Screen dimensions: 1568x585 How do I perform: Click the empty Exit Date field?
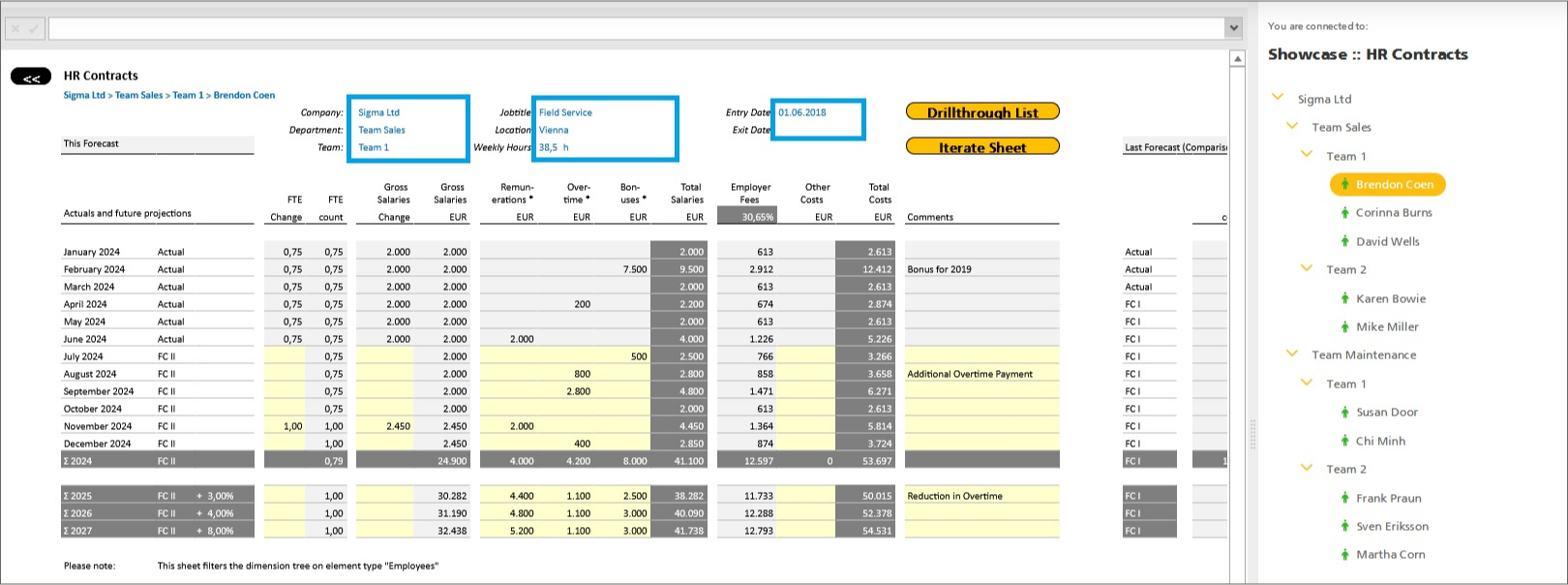coord(817,130)
